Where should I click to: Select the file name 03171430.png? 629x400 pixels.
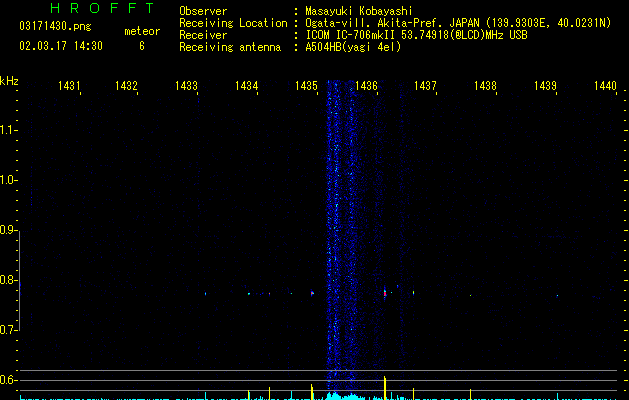click(x=55, y=26)
